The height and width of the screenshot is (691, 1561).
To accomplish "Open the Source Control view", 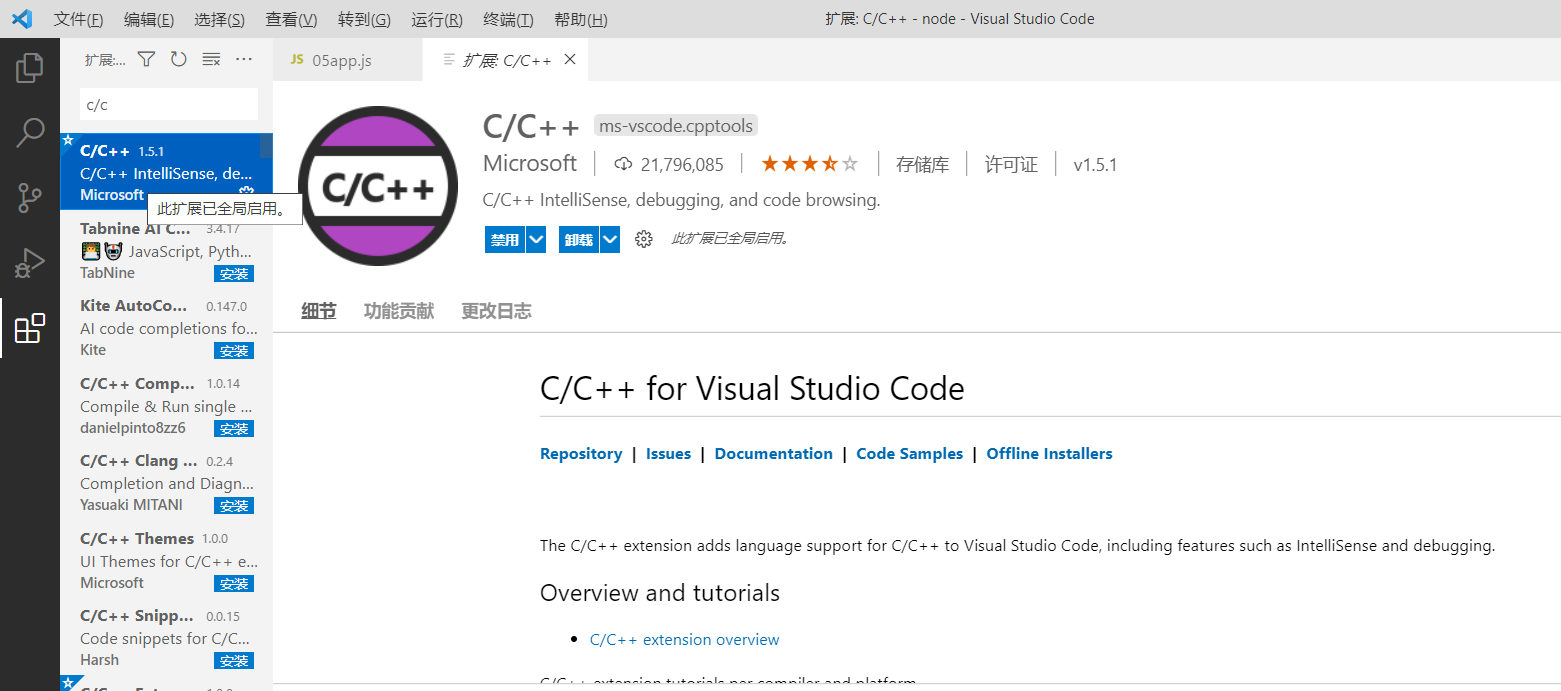I will pyautogui.click(x=30, y=197).
